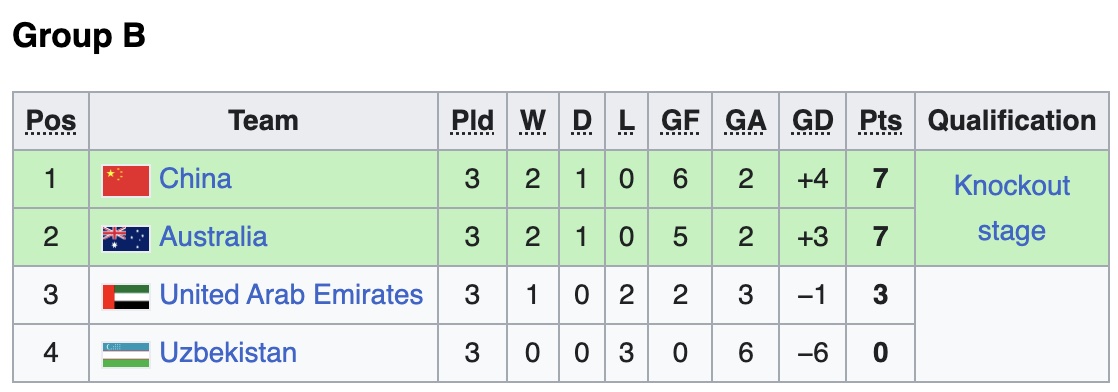
Task: Click the GF column header abbreviation
Action: (x=680, y=121)
